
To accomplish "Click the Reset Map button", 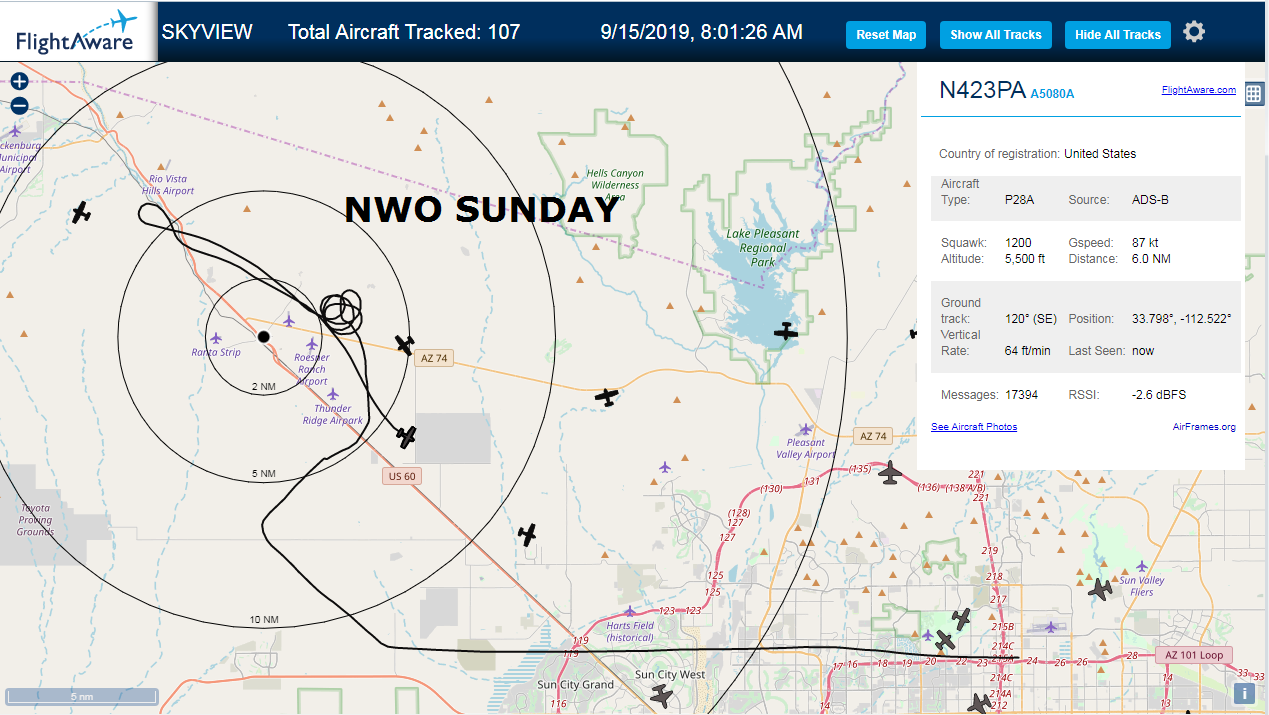I will [x=886, y=34].
